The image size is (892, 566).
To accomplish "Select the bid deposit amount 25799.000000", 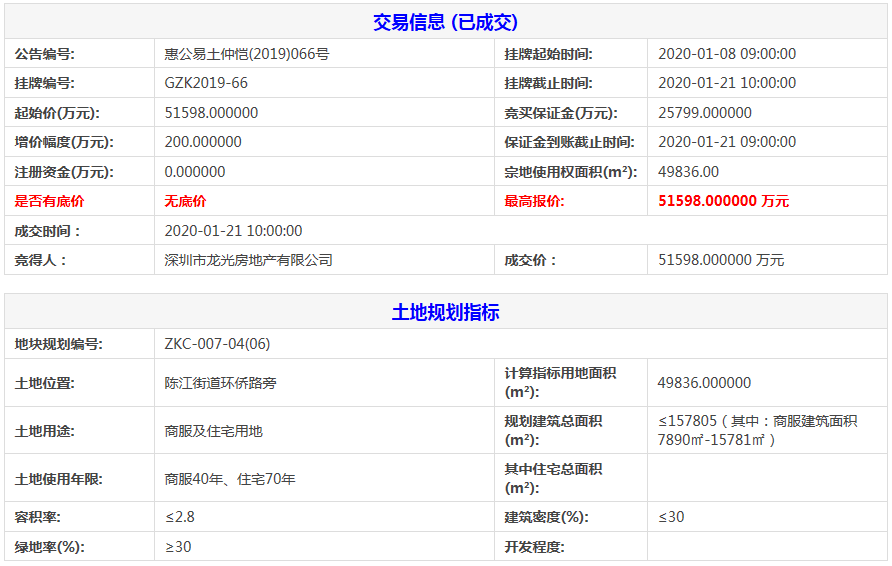I will [705, 113].
